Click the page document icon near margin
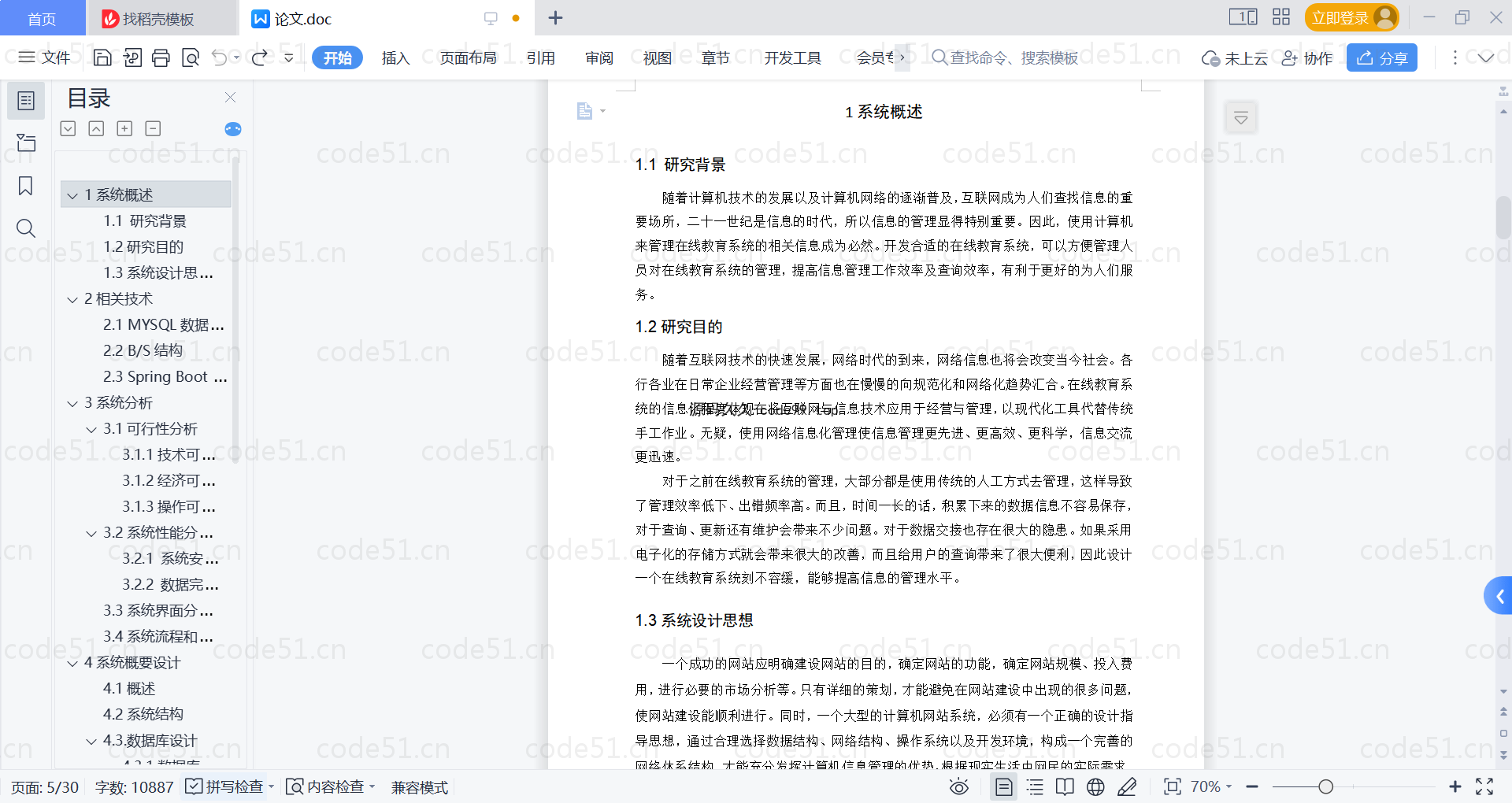The image size is (1512, 803). point(584,111)
